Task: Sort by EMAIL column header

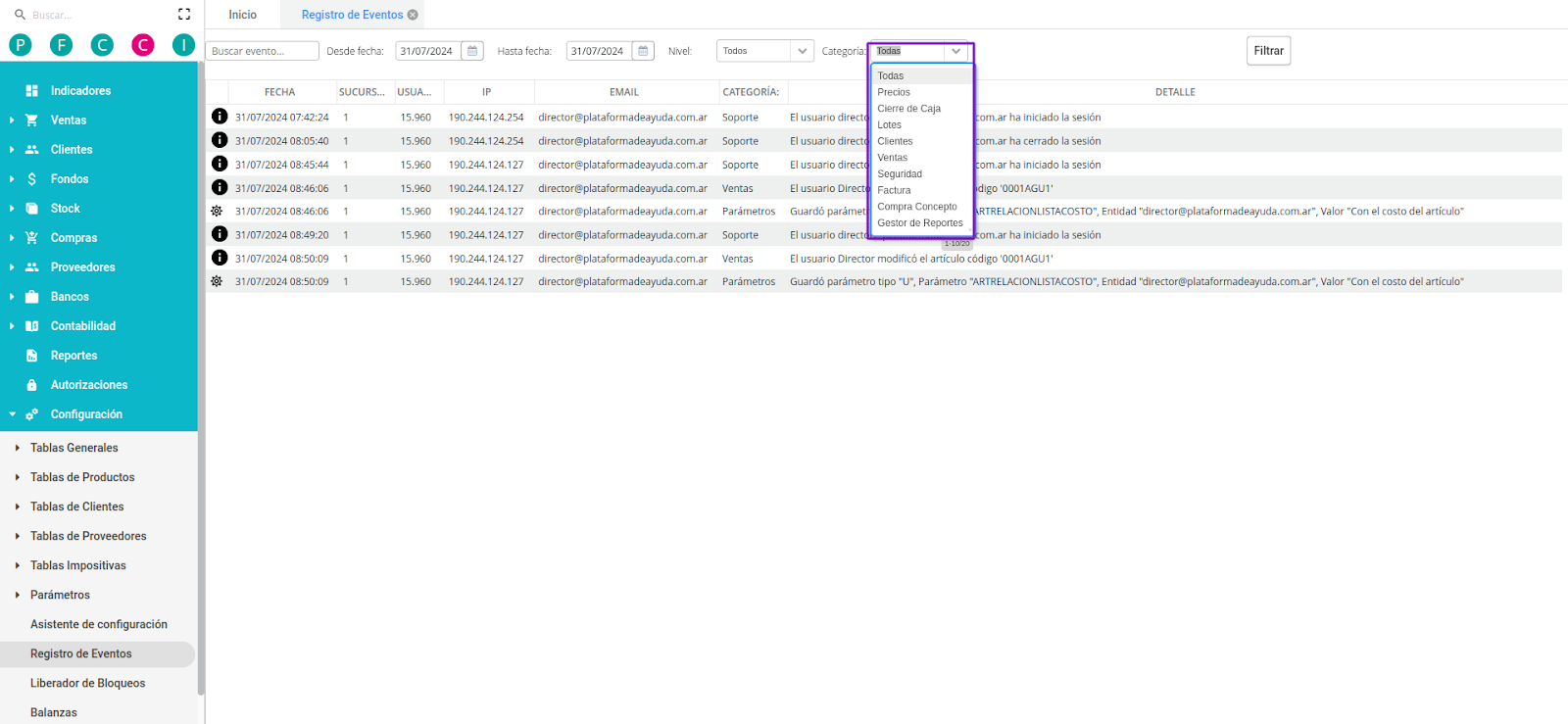Action: (x=624, y=92)
